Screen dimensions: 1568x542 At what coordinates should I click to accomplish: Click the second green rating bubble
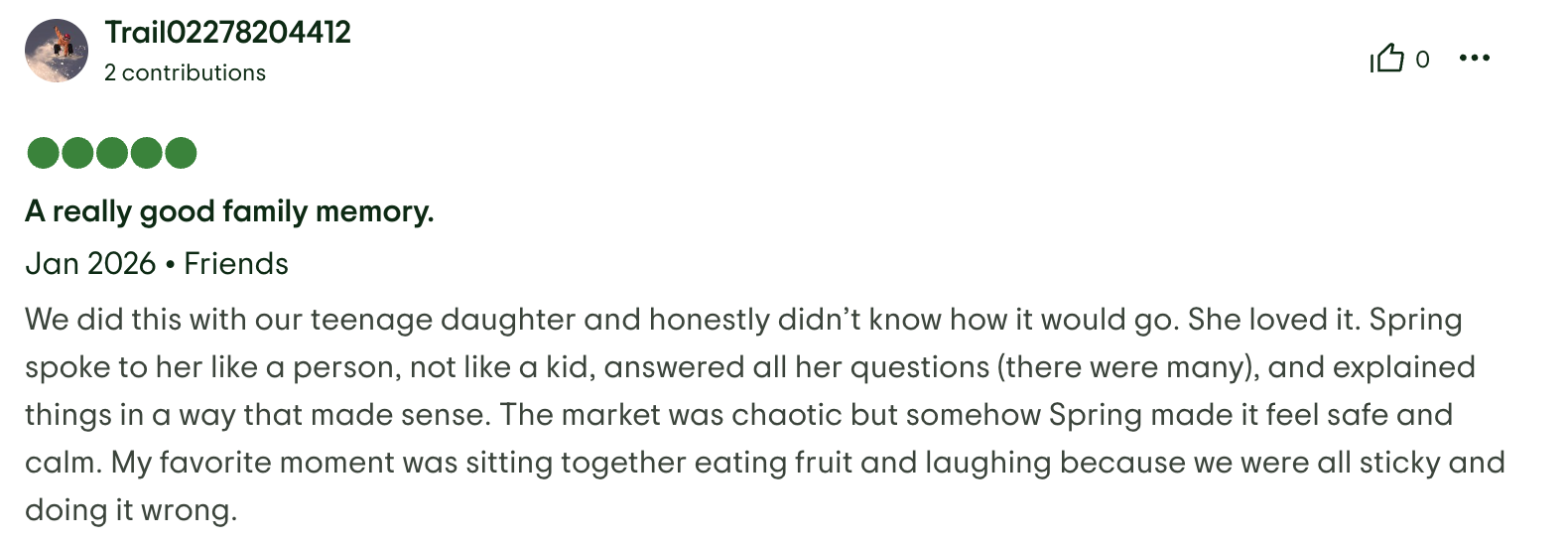[77, 153]
